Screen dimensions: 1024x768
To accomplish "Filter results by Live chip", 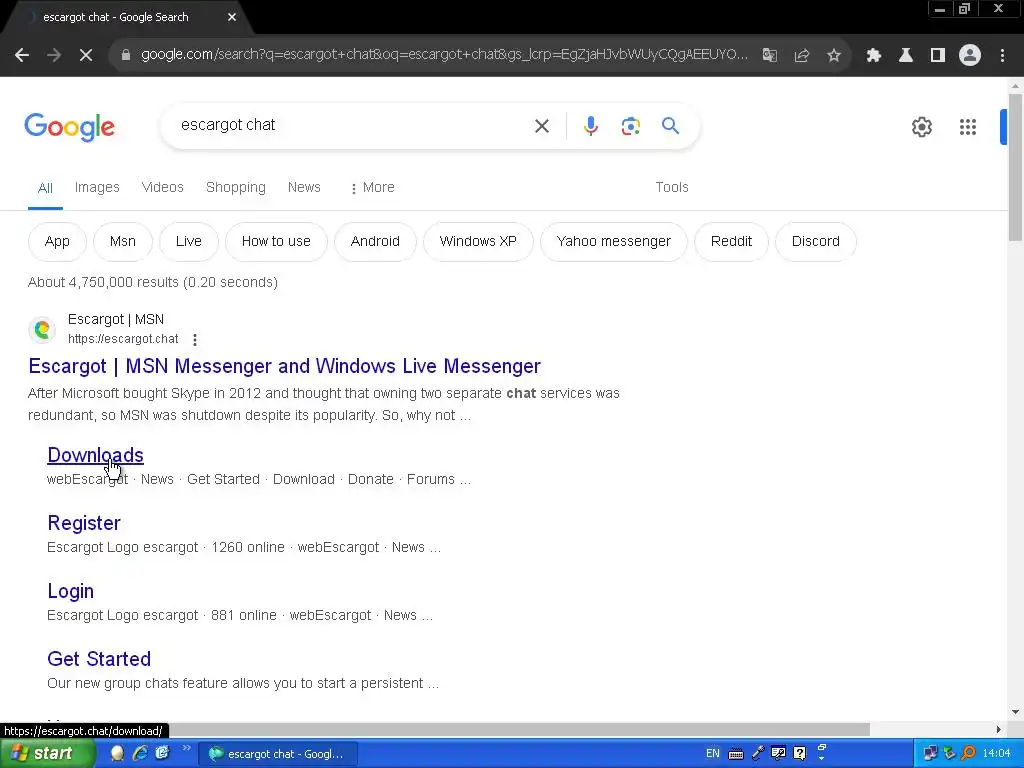I will (x=189, y=242).
